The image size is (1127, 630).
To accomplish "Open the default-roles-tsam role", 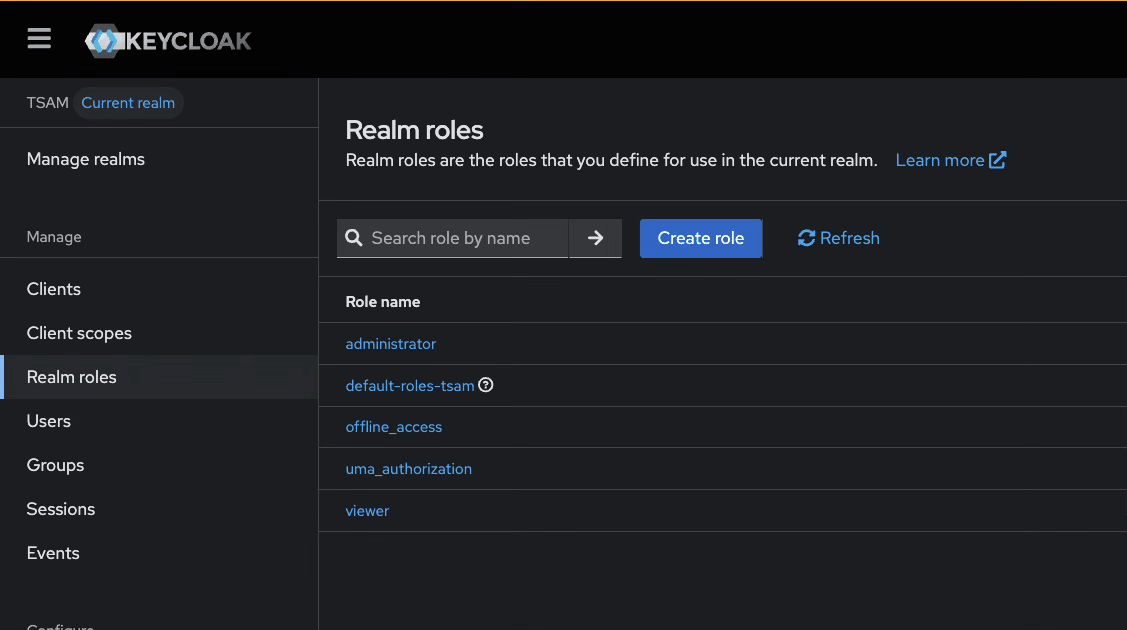I will click(x=410, y=386).
